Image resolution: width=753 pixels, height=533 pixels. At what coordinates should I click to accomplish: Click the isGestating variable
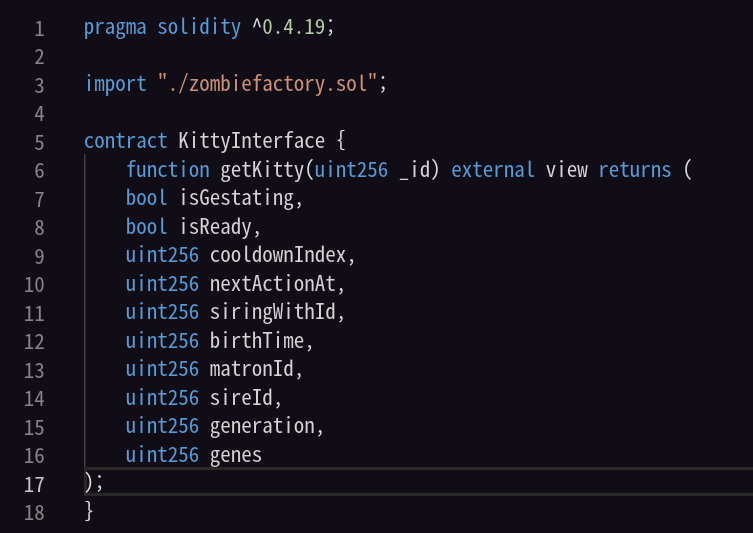pos(236,198)
